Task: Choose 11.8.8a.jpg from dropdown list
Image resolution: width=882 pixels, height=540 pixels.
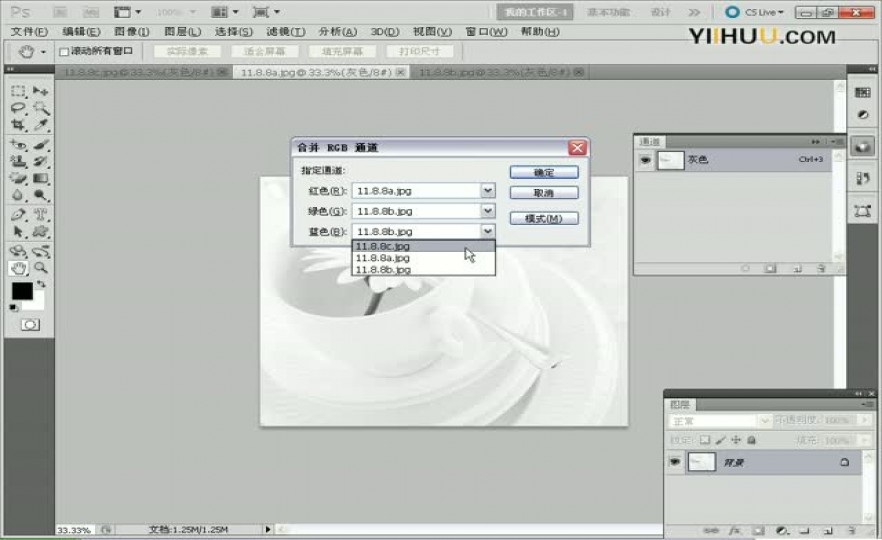Action: [x=424, y=258]
